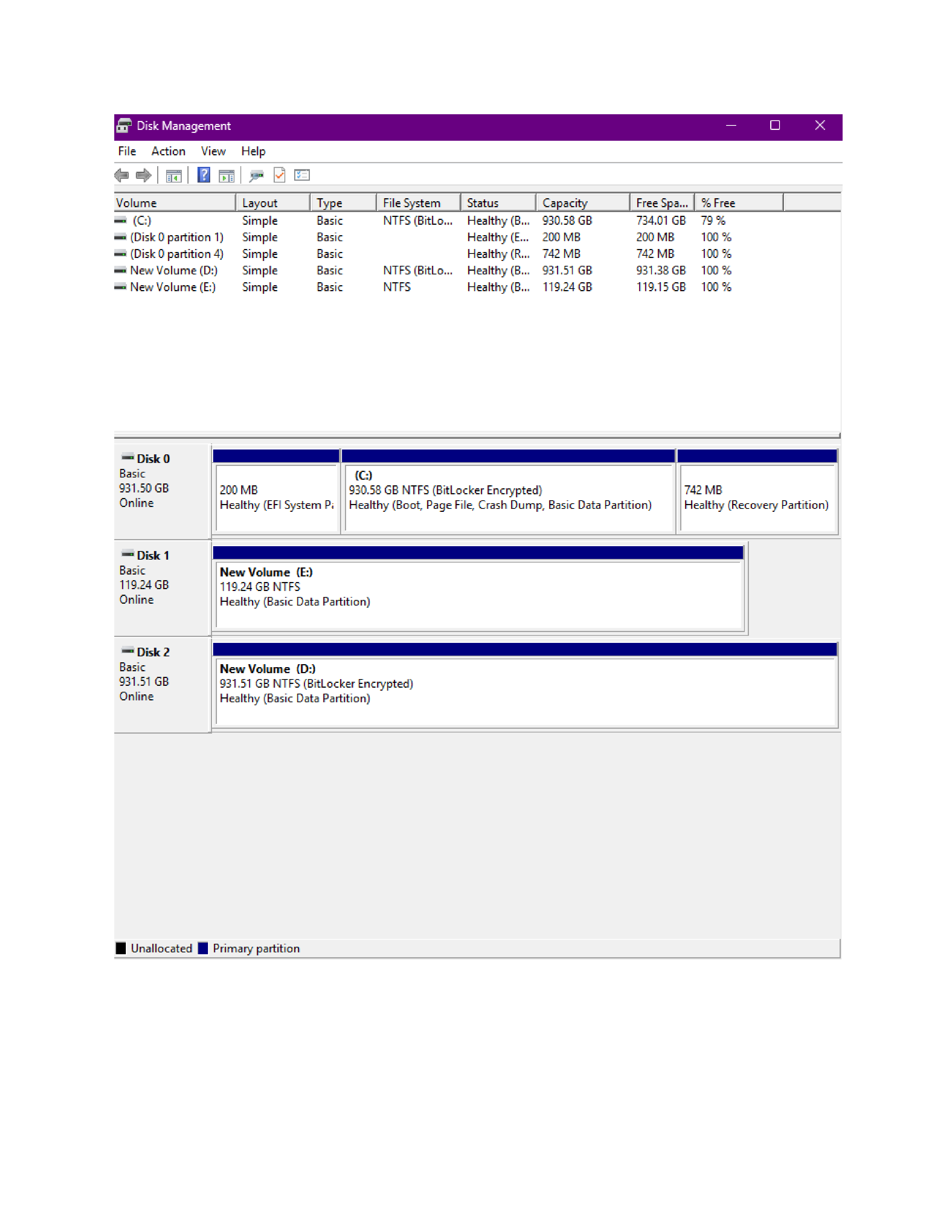Sort by the Capacity column header
Image resolution: width=952 pixels, height=1232 pixels.
point(583,203)
